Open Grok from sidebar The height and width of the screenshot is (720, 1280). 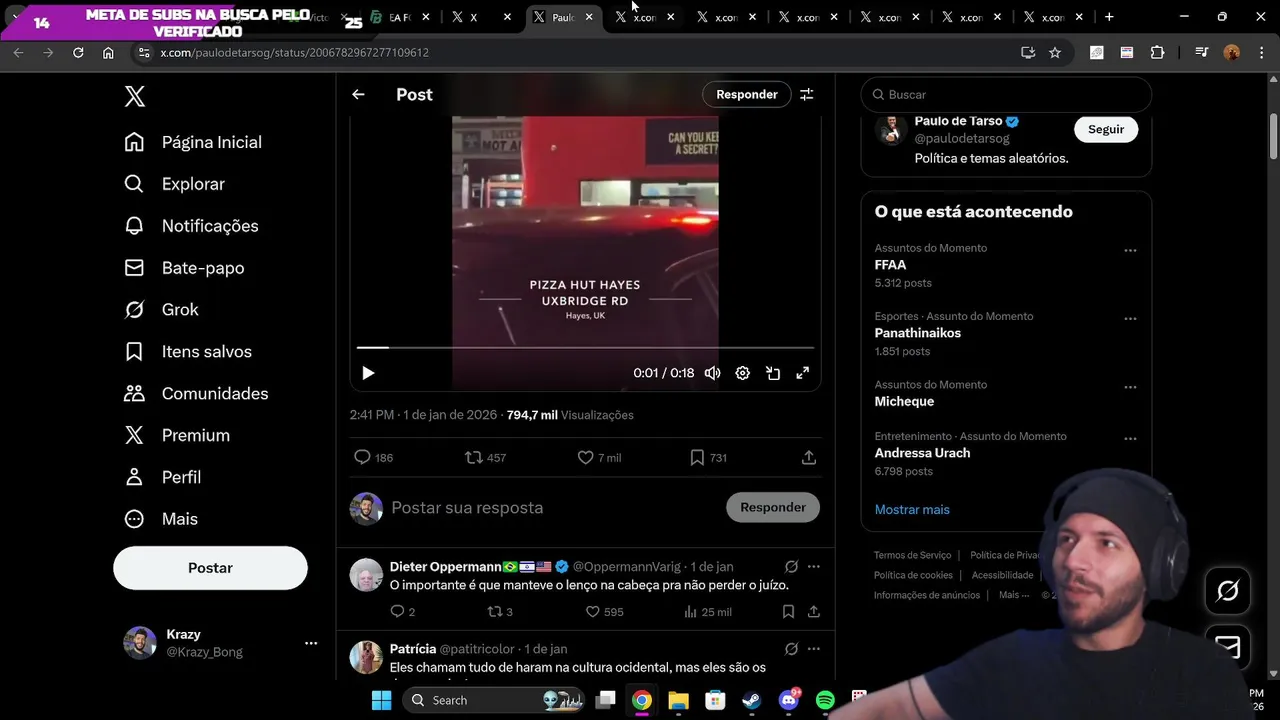point(161,310)
